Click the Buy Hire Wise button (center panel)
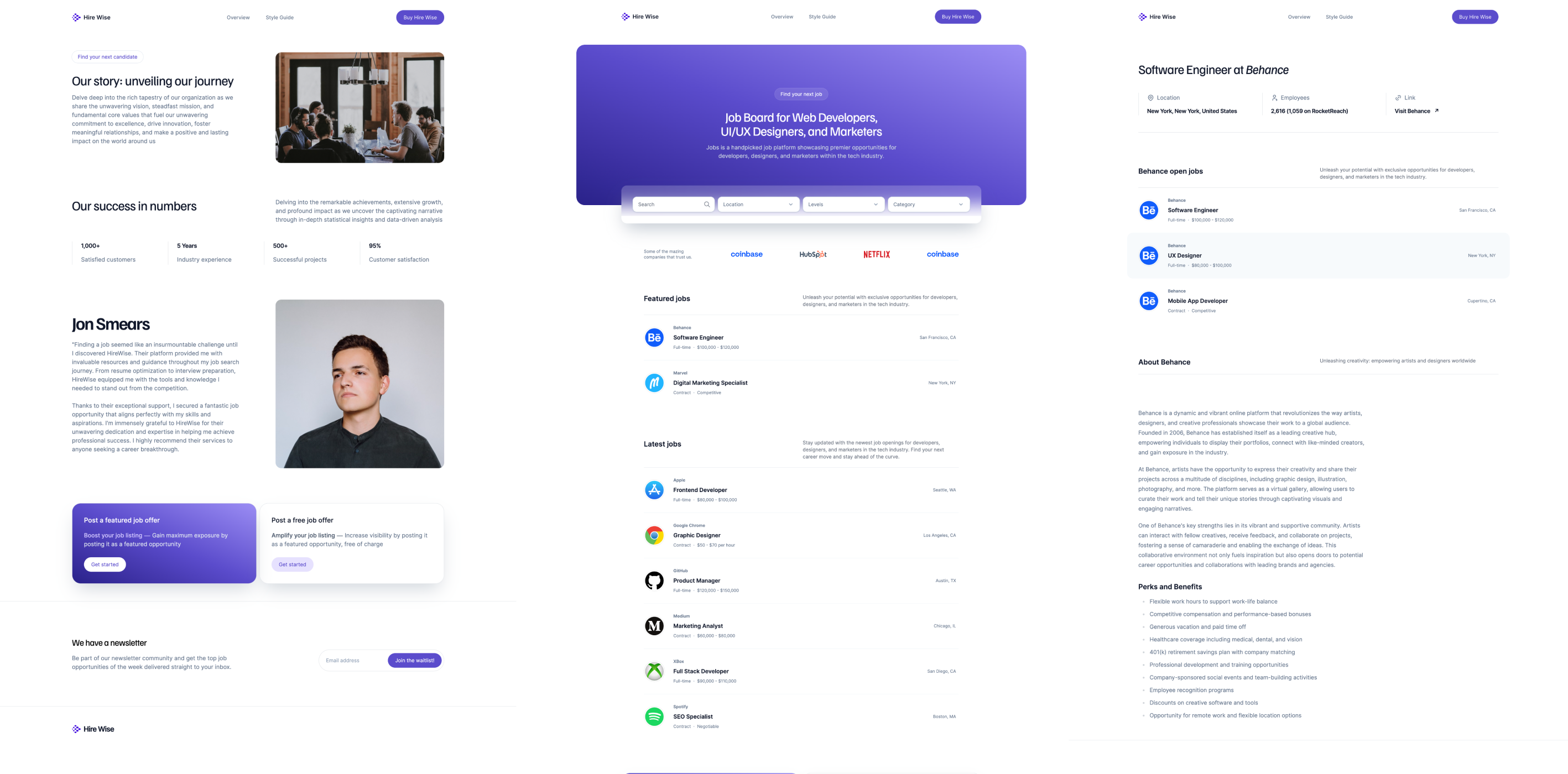 point(957,16)
